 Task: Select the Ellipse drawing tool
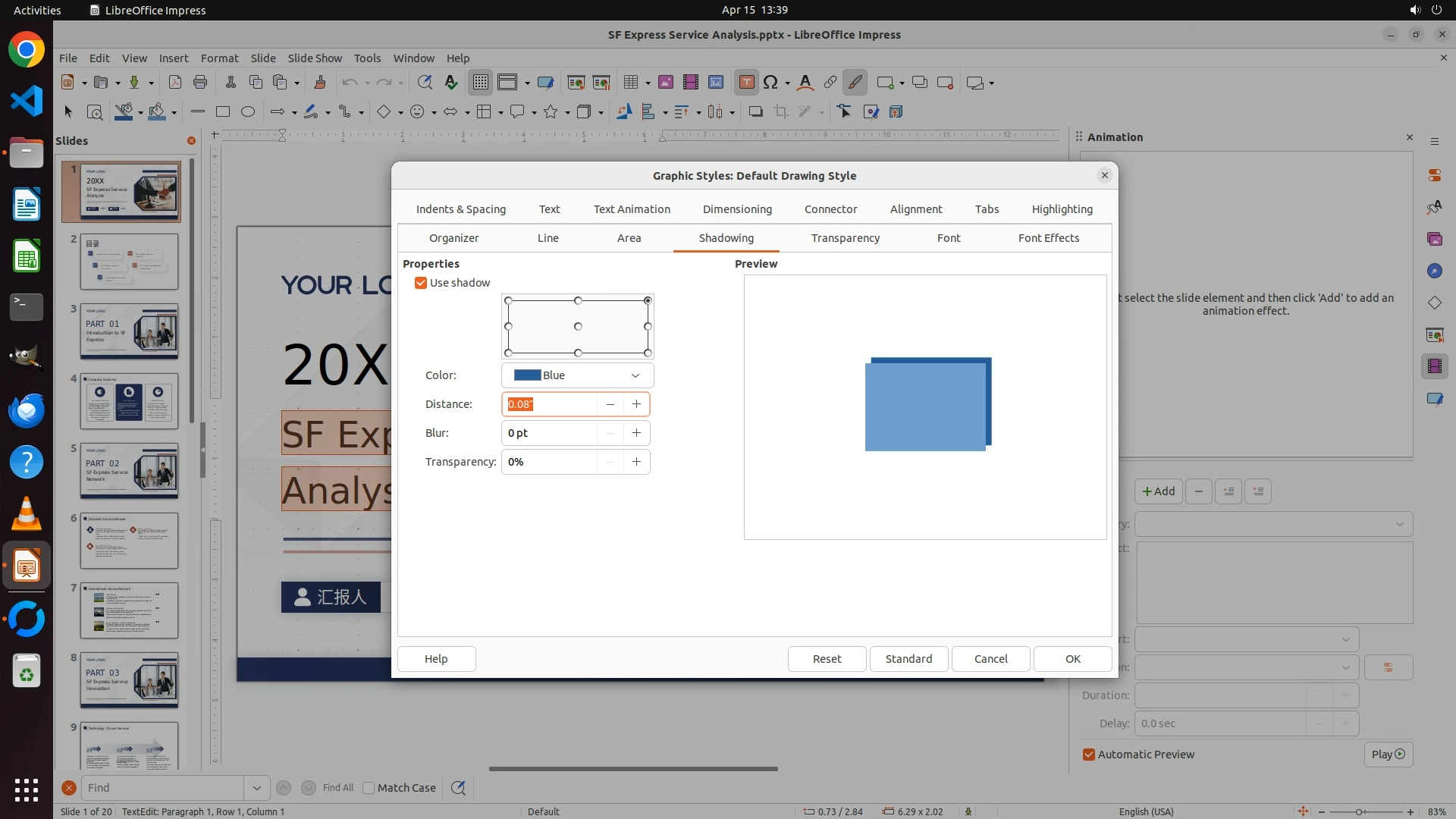coord(248,112)
